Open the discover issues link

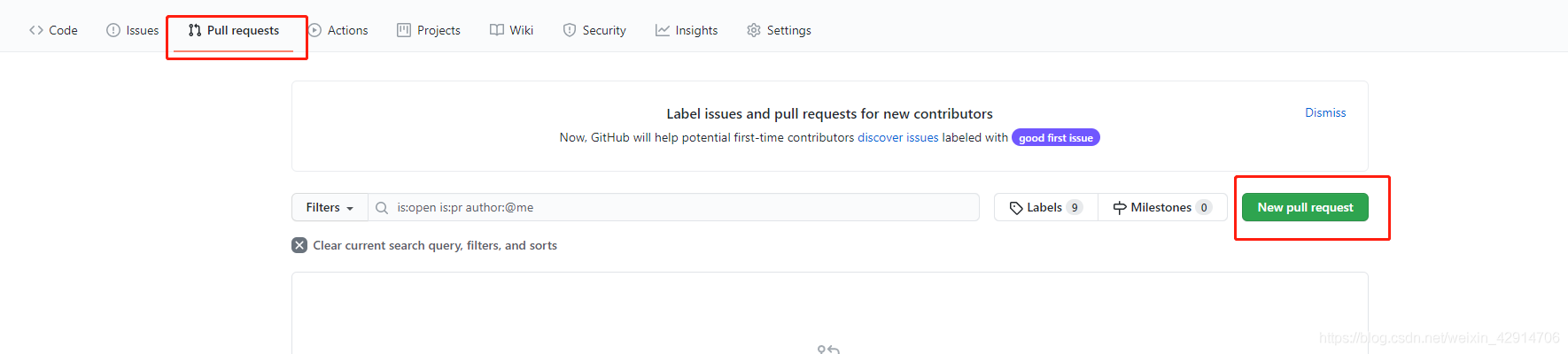point(897,137)
